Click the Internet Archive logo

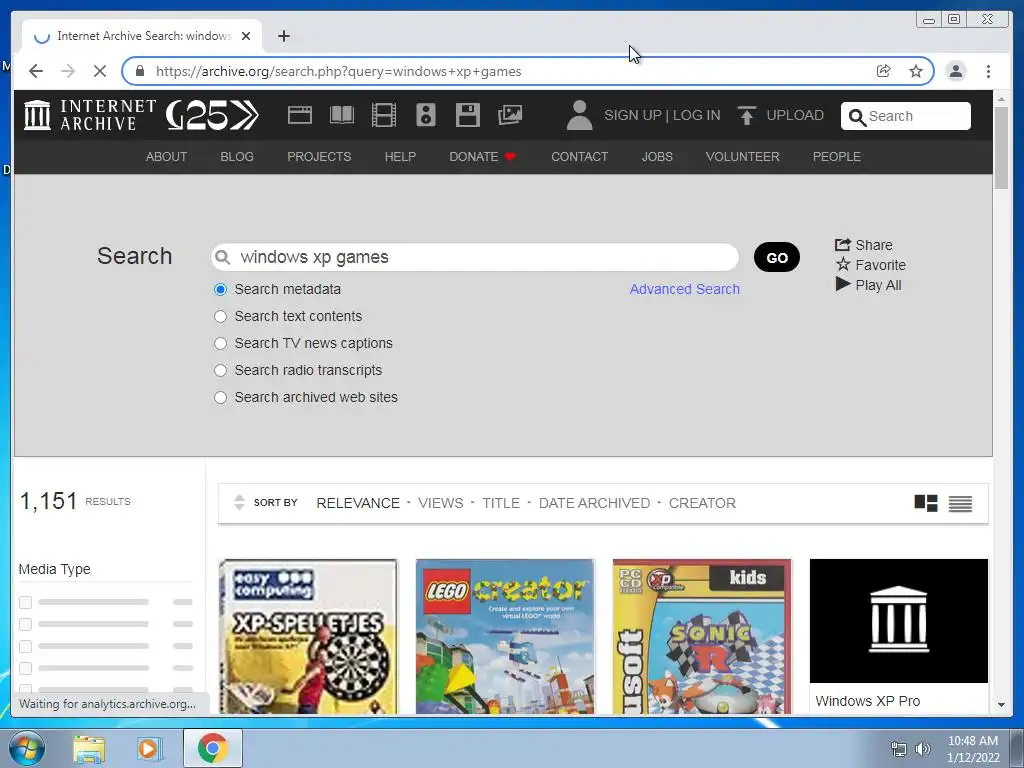(x=90, y=115)
